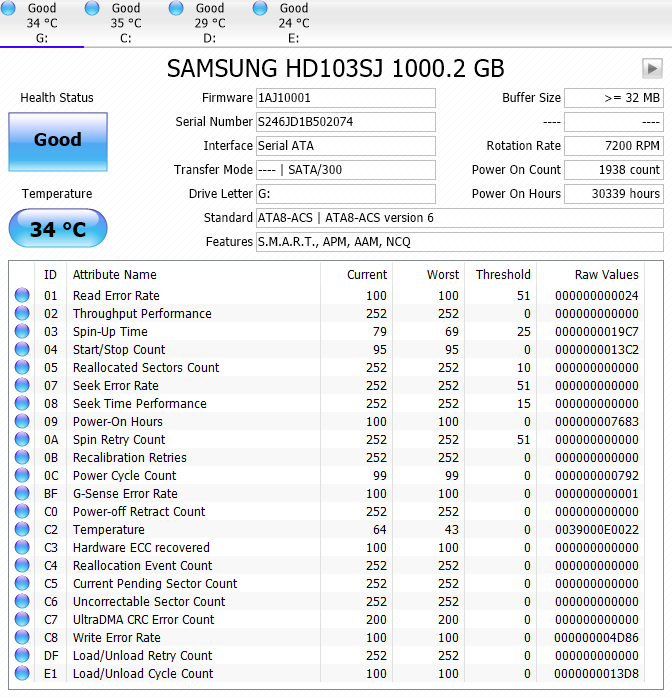Select the Write Error Rate attribute name

pos(117,638)
